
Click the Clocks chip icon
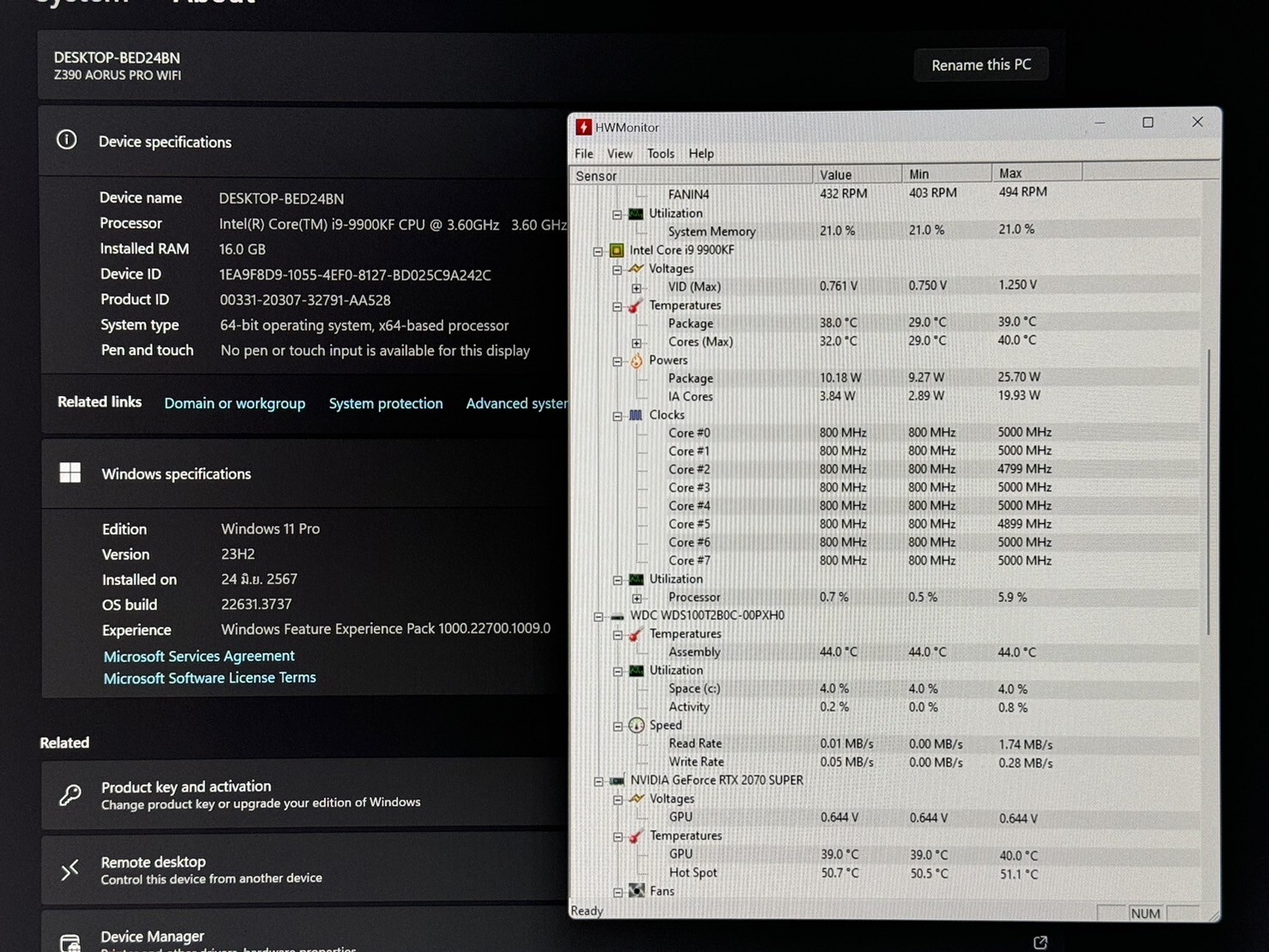pyautogui.click(x=636, y=415)
